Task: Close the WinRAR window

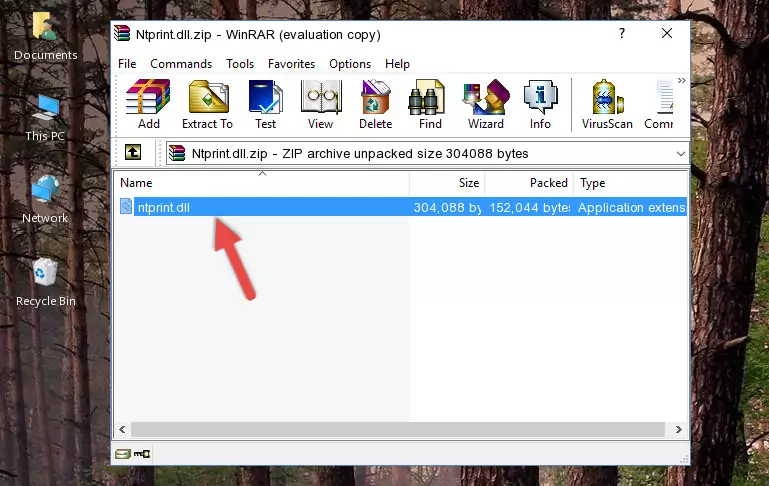Action: [667, 33]
